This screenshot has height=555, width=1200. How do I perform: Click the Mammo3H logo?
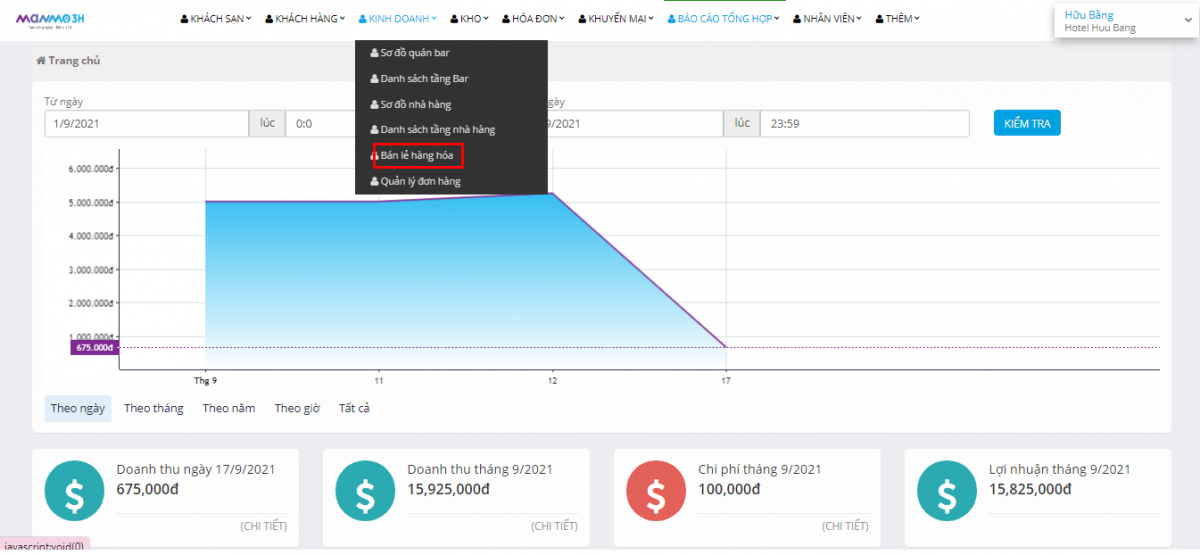point(50,19)
